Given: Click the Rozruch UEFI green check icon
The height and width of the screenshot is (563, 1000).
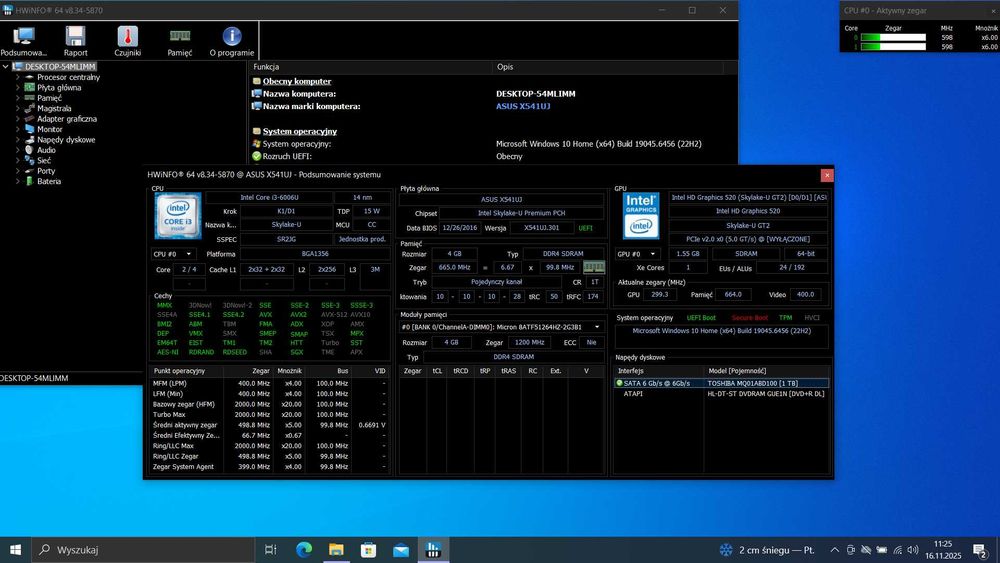Looking at the screenshot, I should 256,156.
